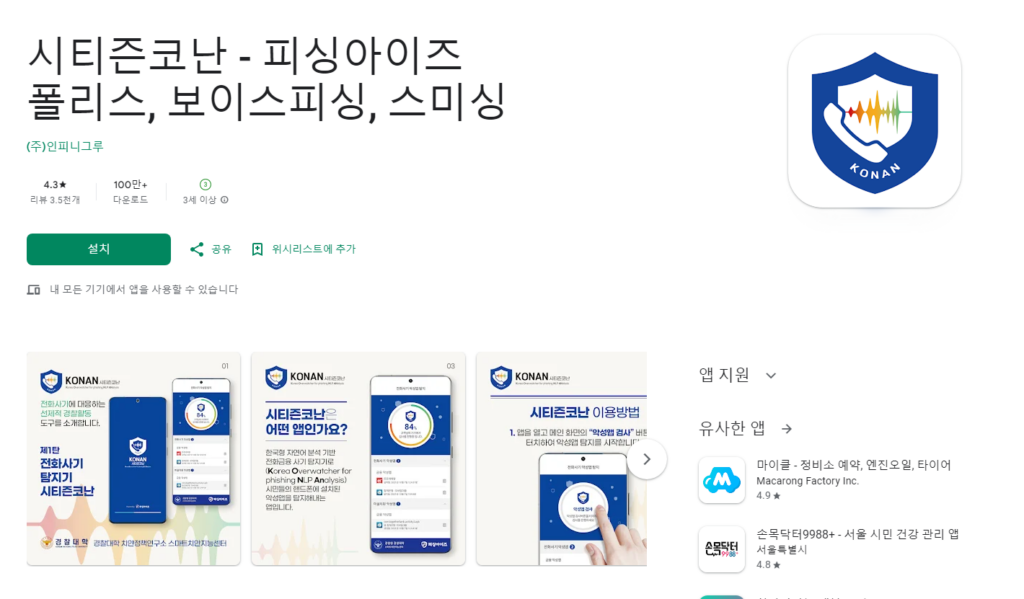Click the next screenshot arrow button
Screen dimensions: 1024x599
tap(647, 459)
